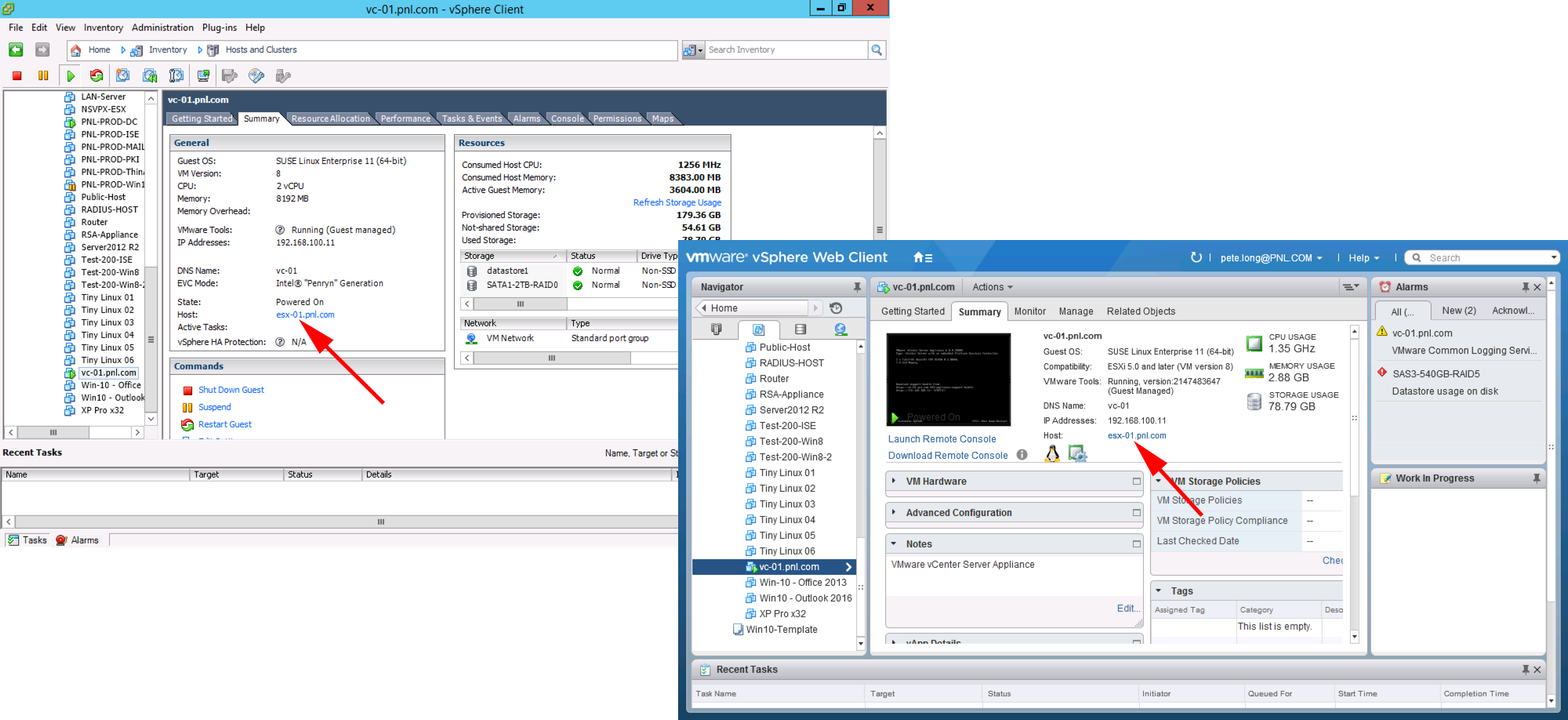
Task: Click the Suspend command link
Action: [x=215, y=407]
